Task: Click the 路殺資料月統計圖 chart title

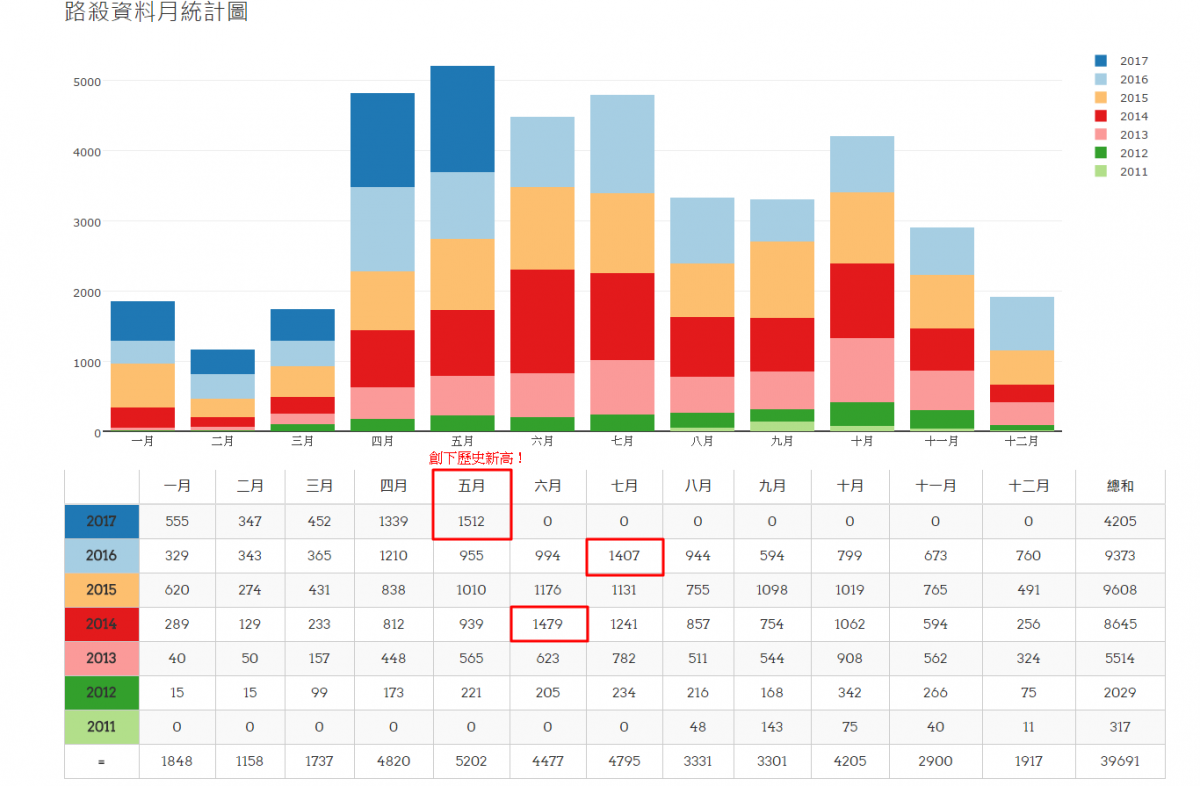Action: pos(156,13)
